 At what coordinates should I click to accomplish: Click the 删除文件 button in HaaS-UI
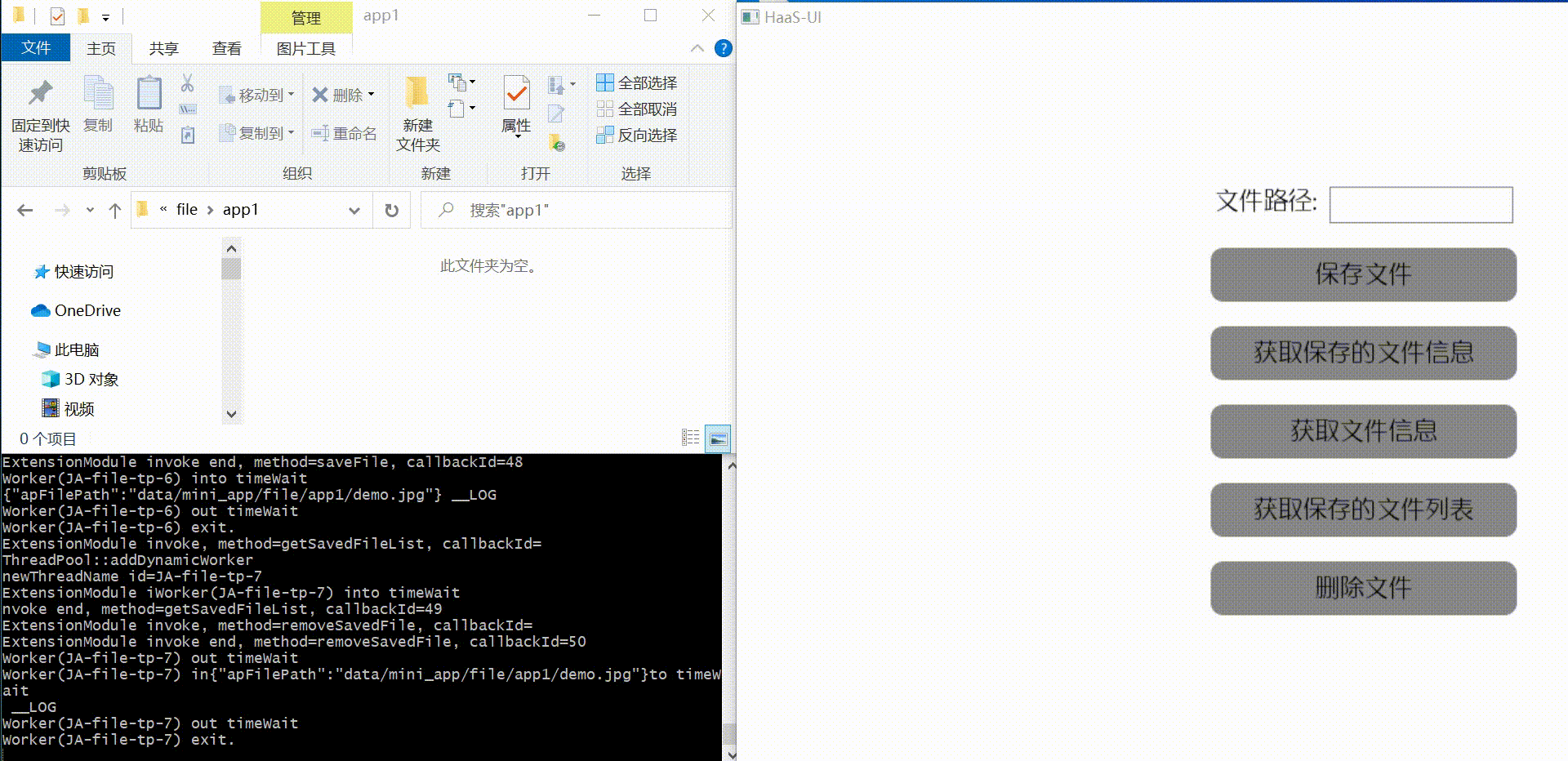1363,588
